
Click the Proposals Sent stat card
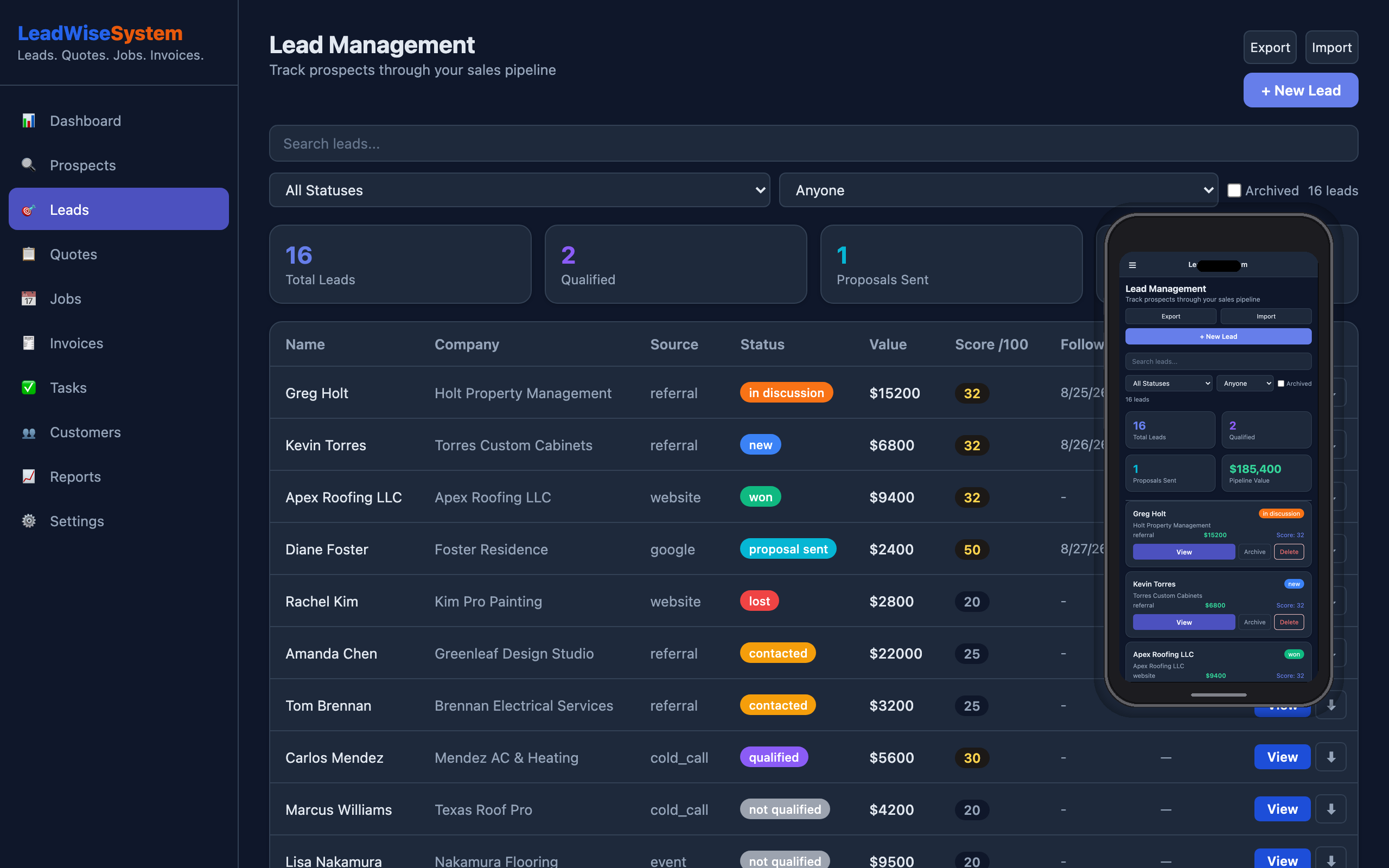951,264
